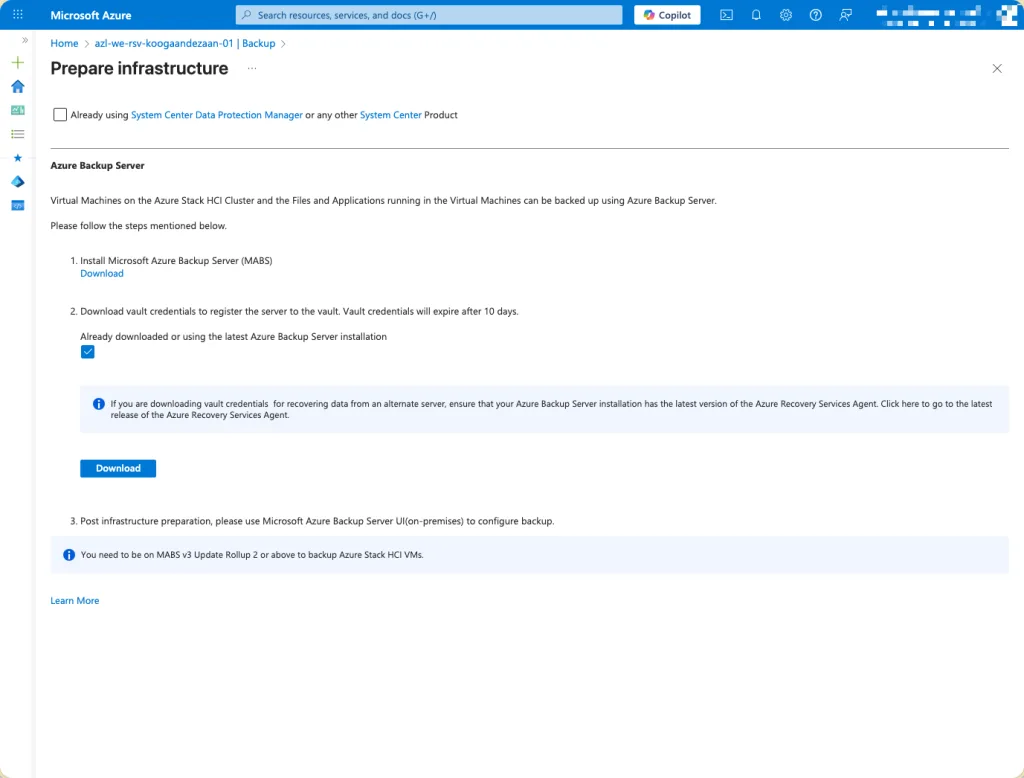This screenshot has width=1024, height=778.
Task: Open Dashboard from the sidebar chart icon
Action: (x=17, y=110)
